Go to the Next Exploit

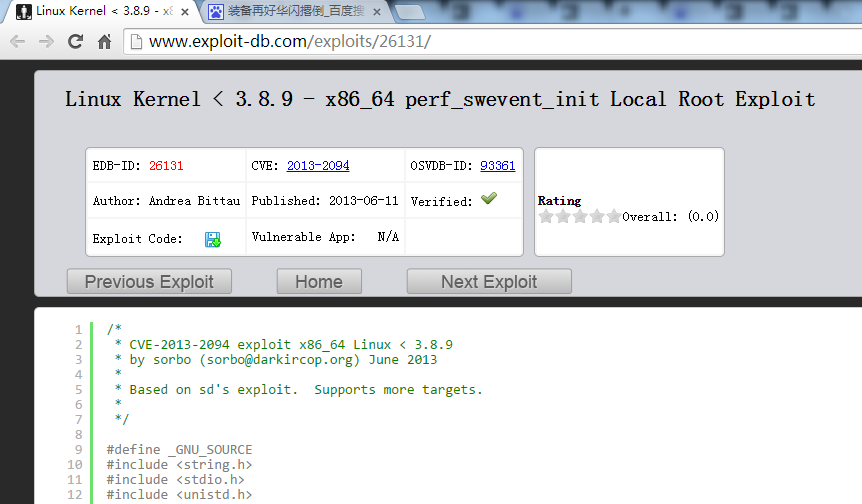pos(489,281)
